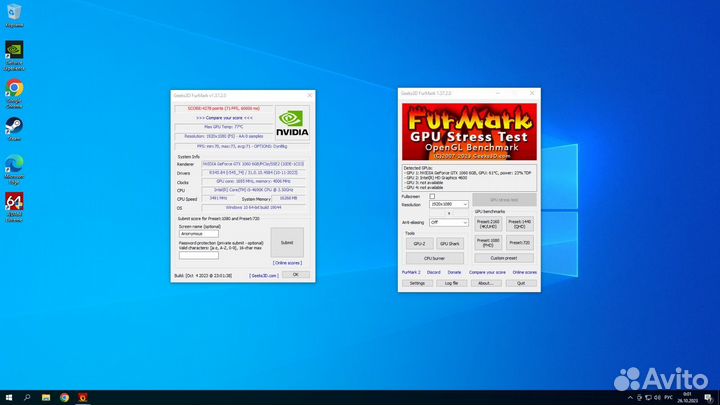Follow the Discord link

(x=433, y=272)
